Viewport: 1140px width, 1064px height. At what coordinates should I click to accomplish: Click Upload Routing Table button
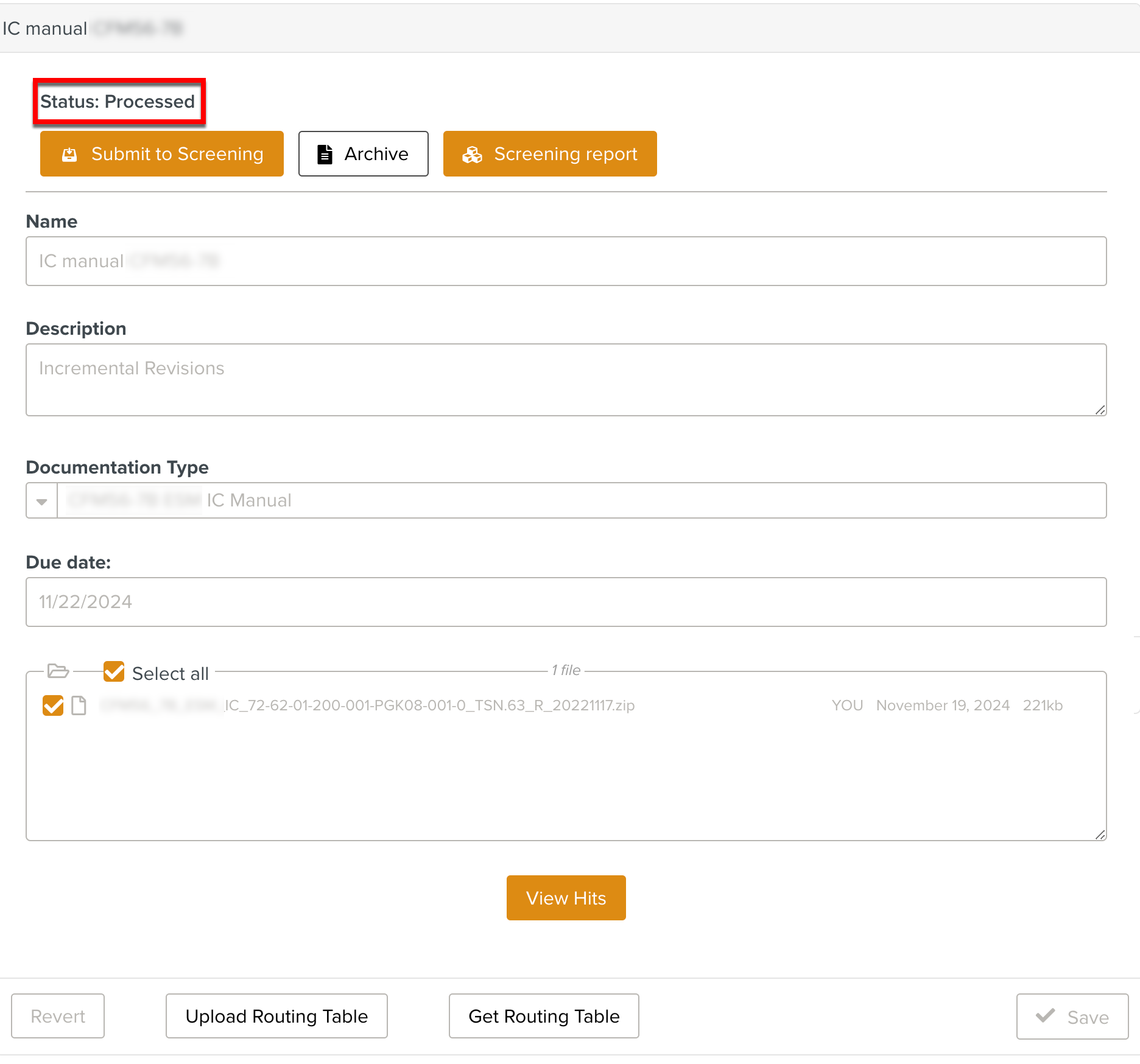click(x=276, y=1016)
